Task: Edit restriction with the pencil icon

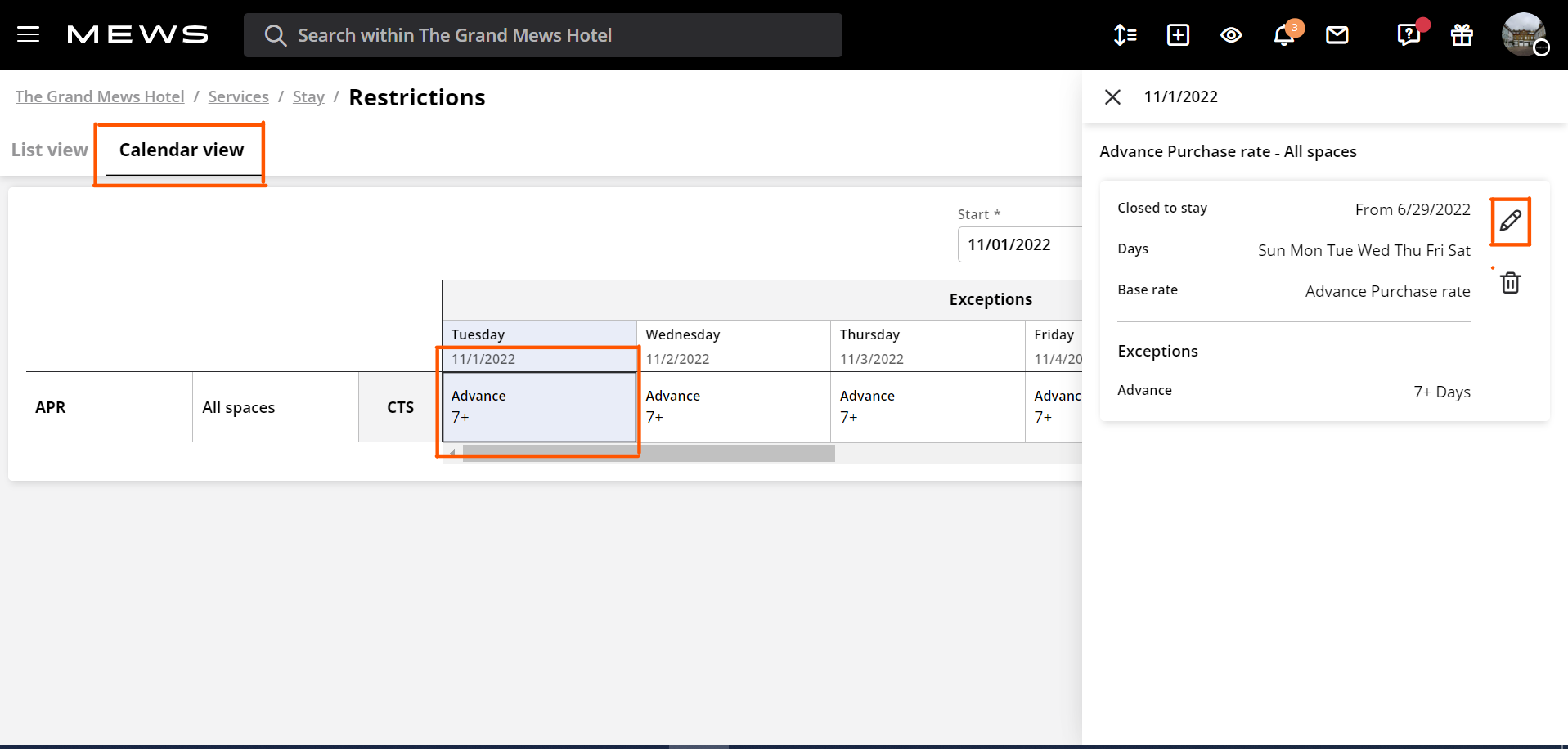Action: [1510, 221]
